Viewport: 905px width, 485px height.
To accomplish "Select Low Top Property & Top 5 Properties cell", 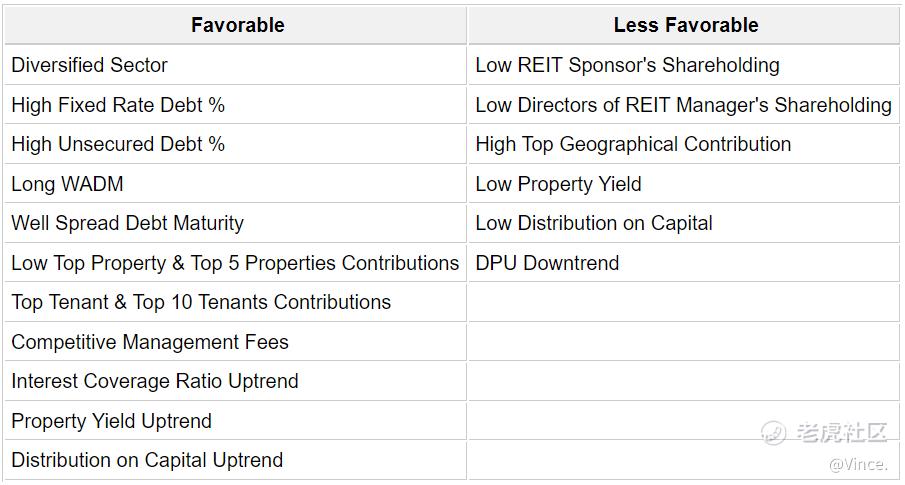I will [235, 263].
